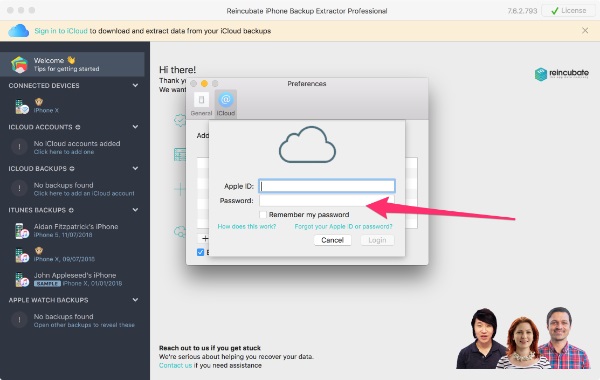Click the Aidan Fitzpatrick's iPhone backup icon
Image resolution: width=600 pixels, height=380 pixels.
(22, 230)
